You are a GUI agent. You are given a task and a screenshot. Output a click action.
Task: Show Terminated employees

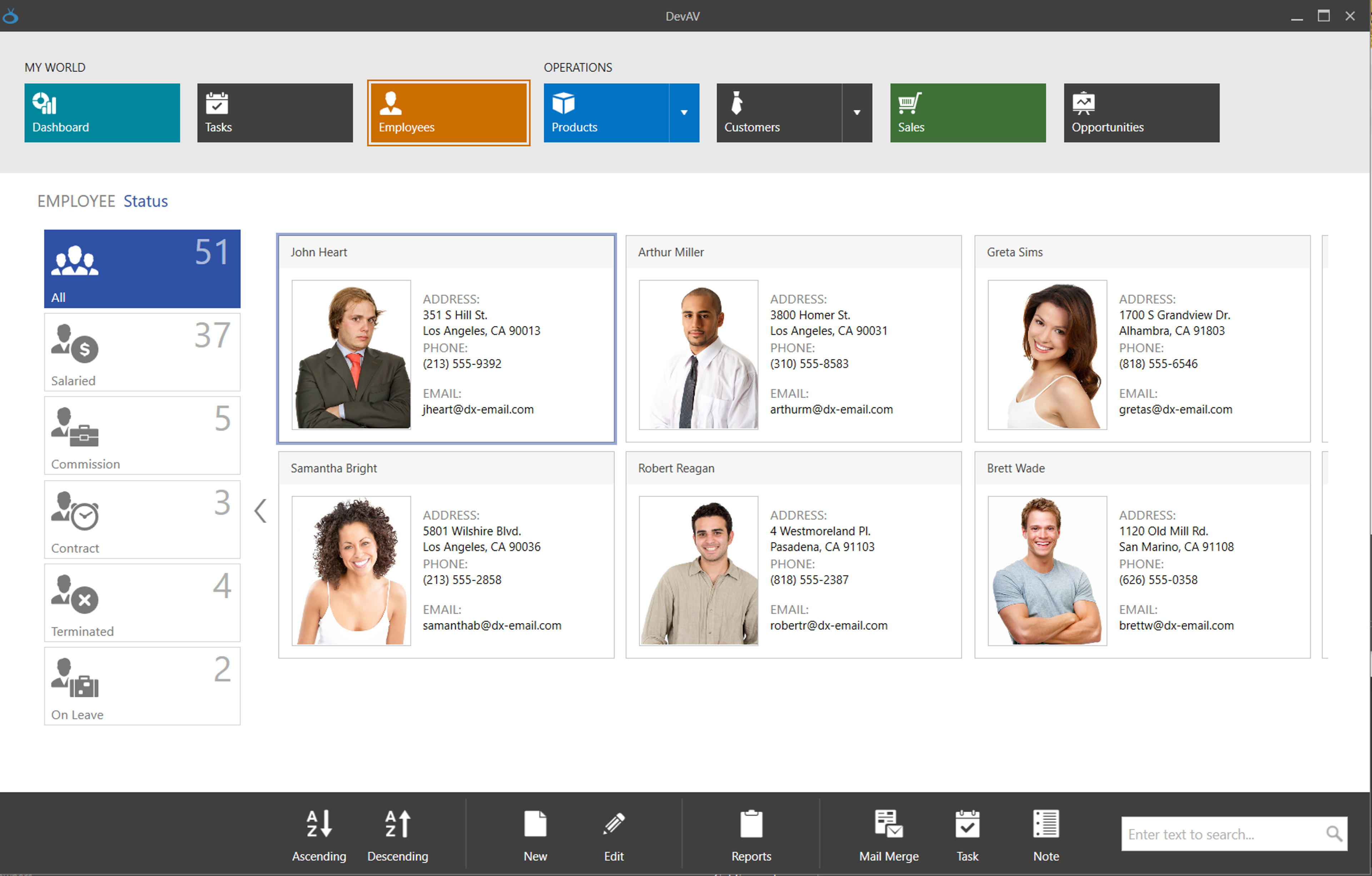(x=143, y=603)
